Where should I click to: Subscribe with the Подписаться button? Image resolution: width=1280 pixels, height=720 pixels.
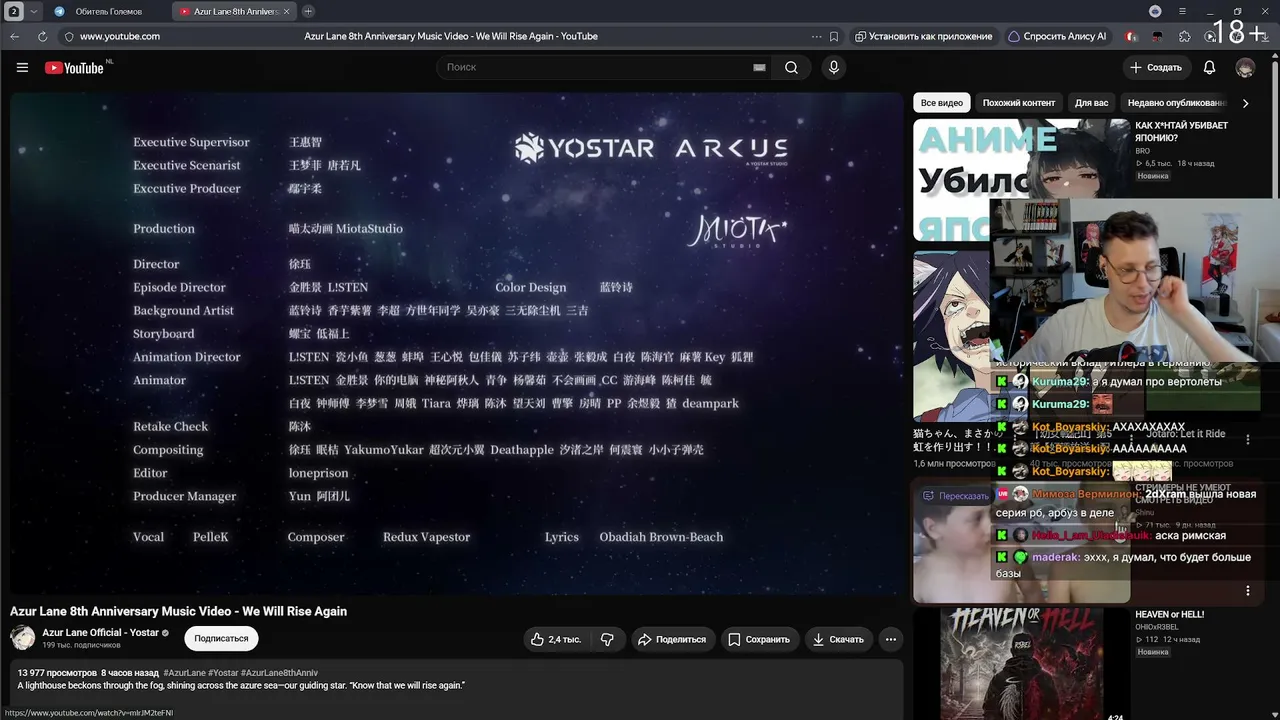pyautogui.click(x=221, y=639)
